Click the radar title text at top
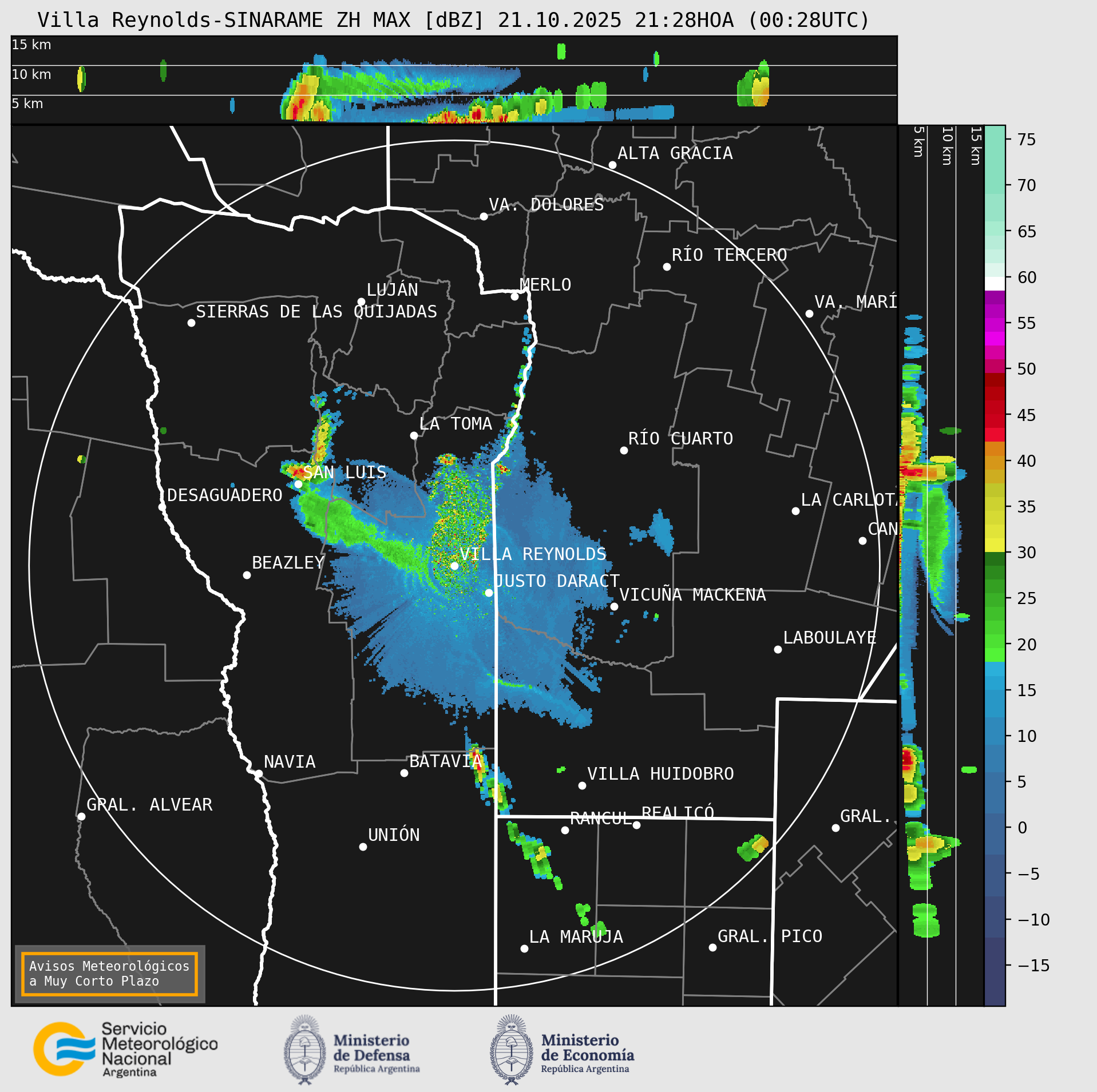 pyautogui.click(x=453, y=20)
